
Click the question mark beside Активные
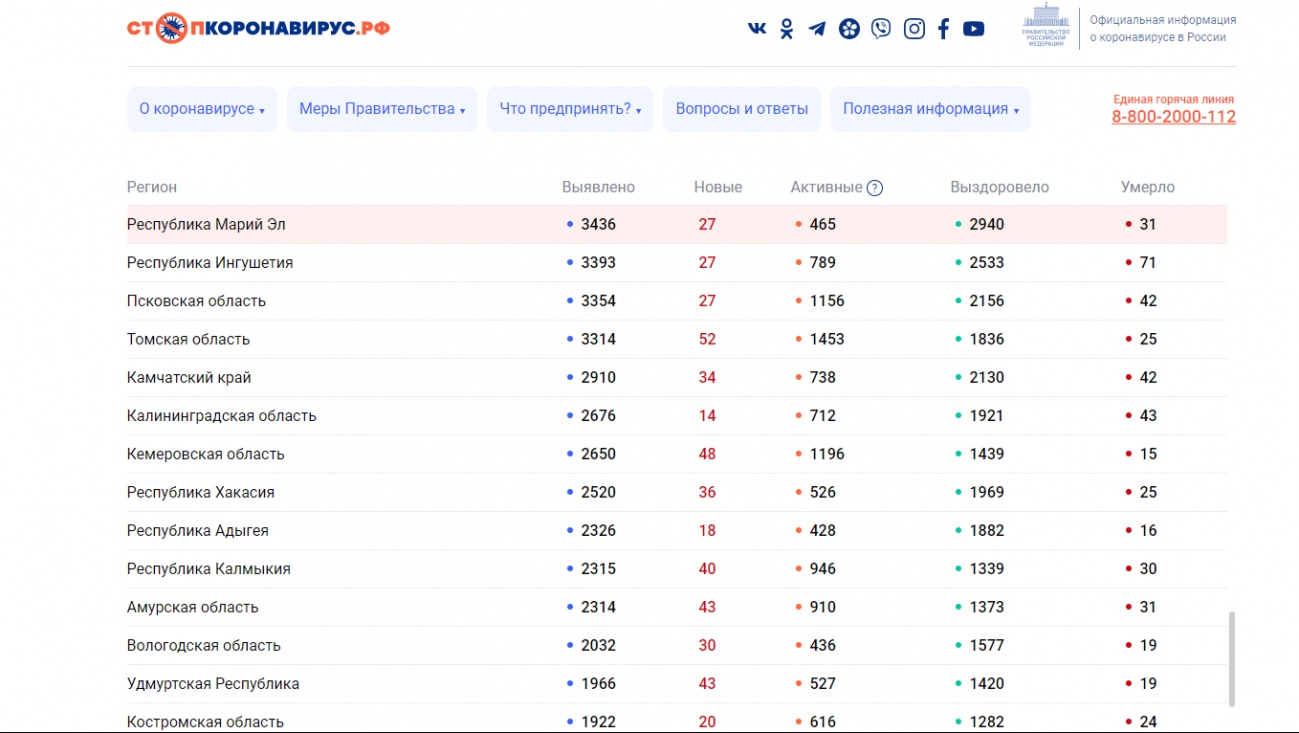(875, 188)
